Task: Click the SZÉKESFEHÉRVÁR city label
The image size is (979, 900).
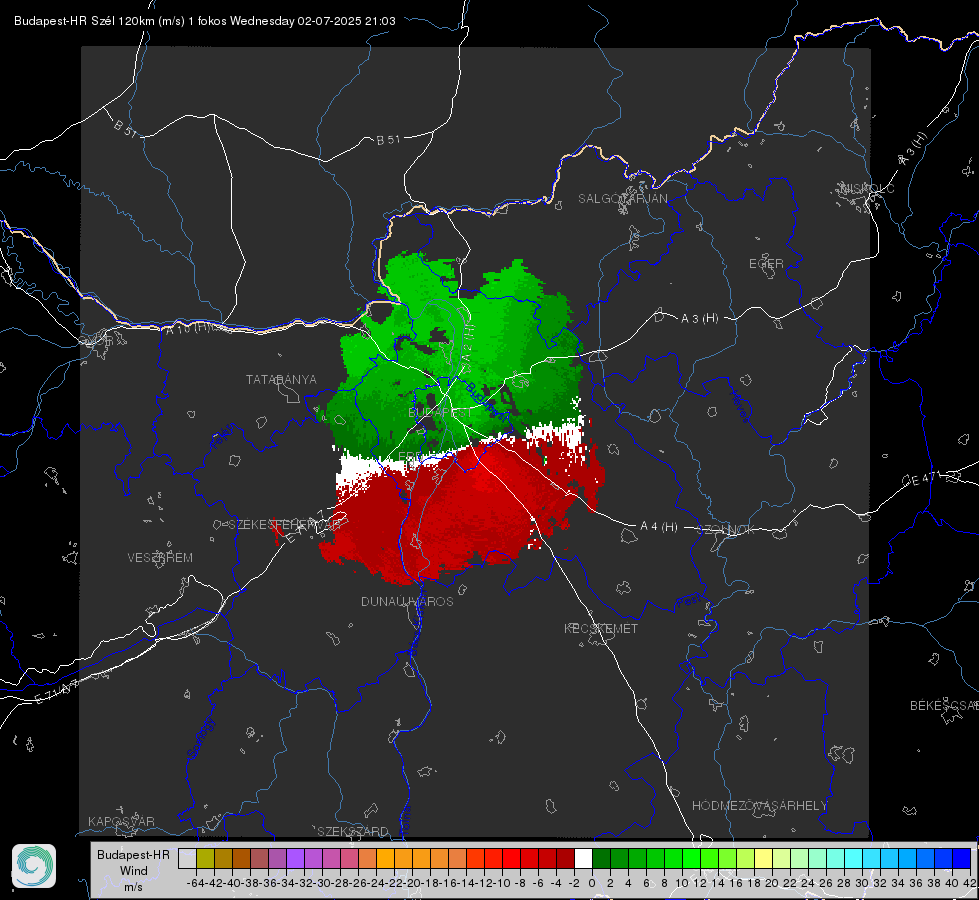Action: [x=285, y=525]
